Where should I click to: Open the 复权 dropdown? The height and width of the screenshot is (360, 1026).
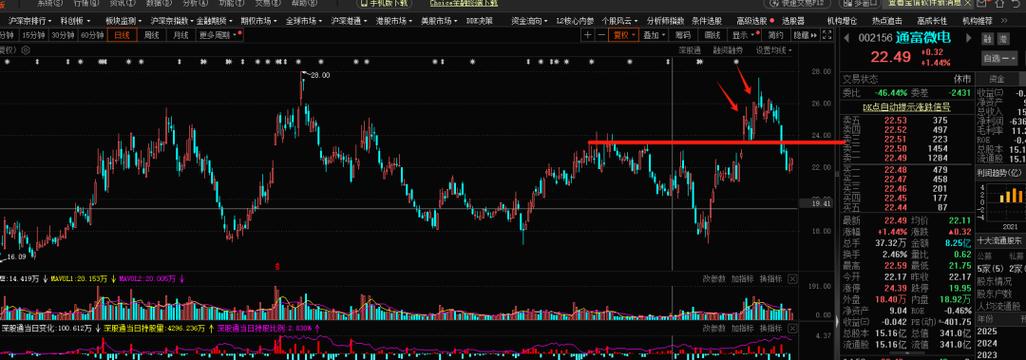pyautogui.click(x=624, y=35)
